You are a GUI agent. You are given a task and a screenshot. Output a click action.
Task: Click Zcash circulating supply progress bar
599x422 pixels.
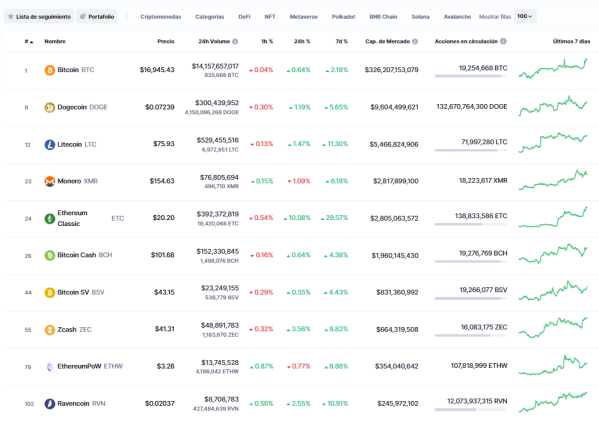pyautogui.click(x=471, y=336)
